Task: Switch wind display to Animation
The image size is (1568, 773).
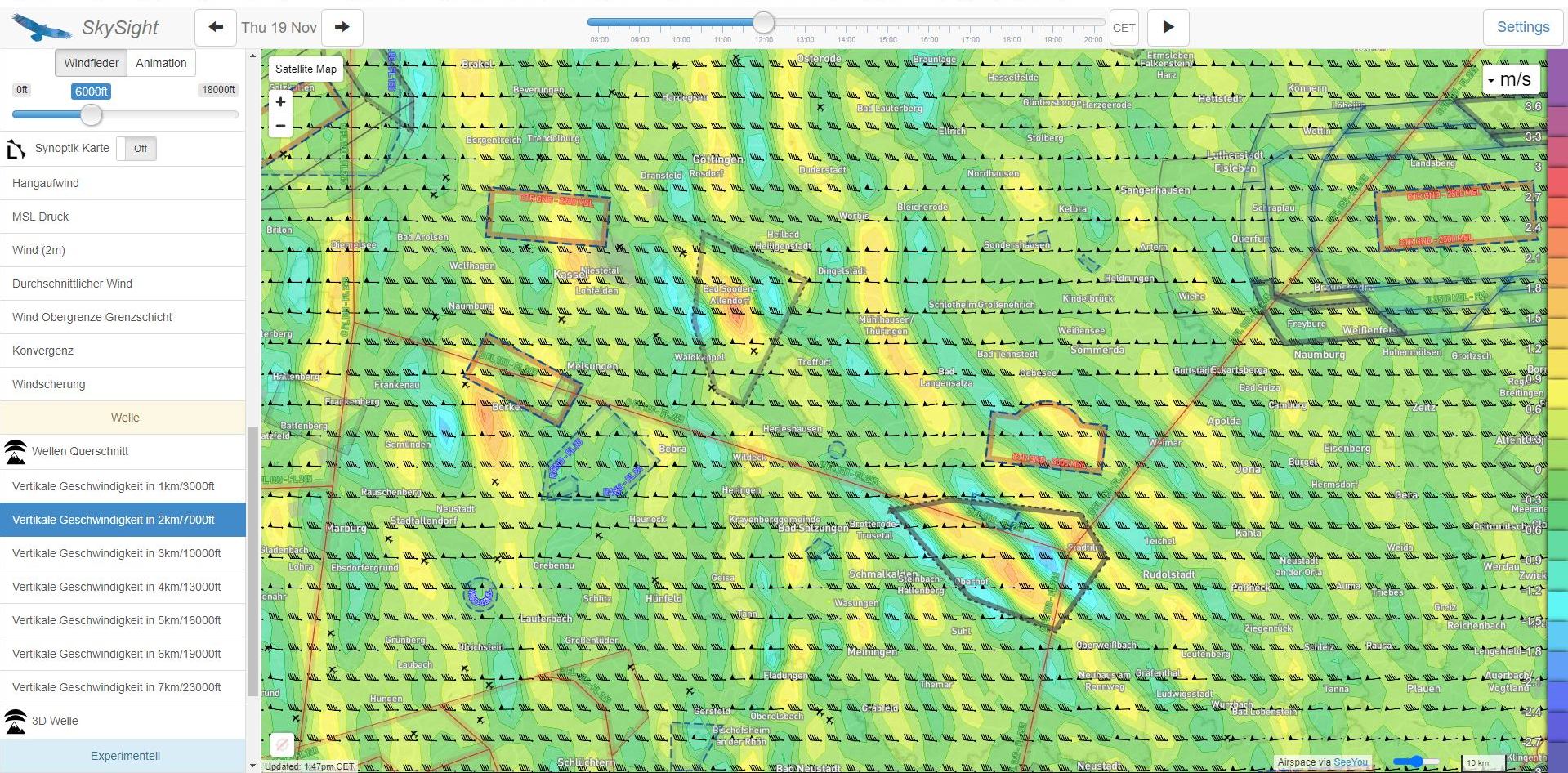Action: [161, 63]
